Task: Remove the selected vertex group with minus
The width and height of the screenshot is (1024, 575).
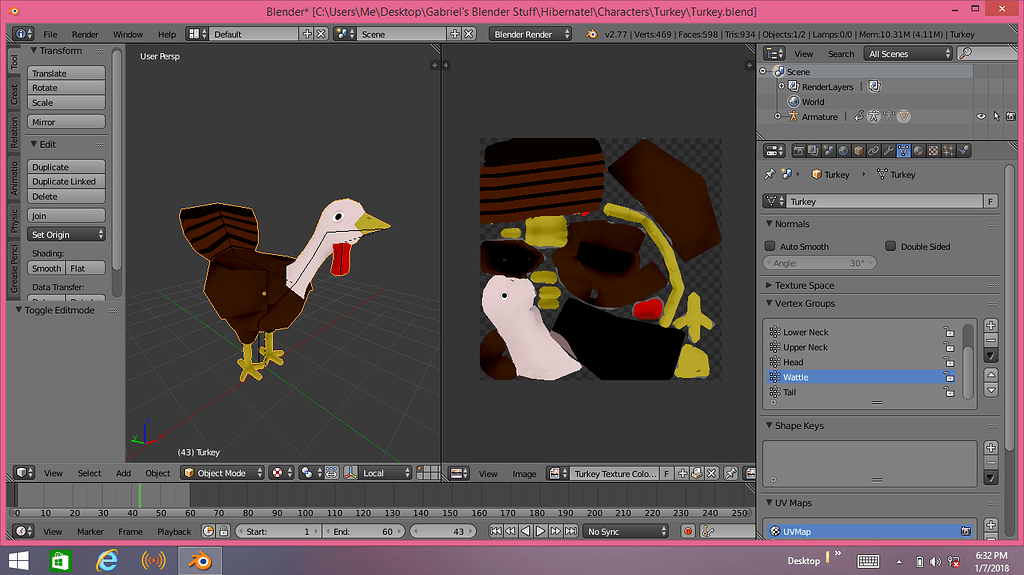Action: (991, 340)
